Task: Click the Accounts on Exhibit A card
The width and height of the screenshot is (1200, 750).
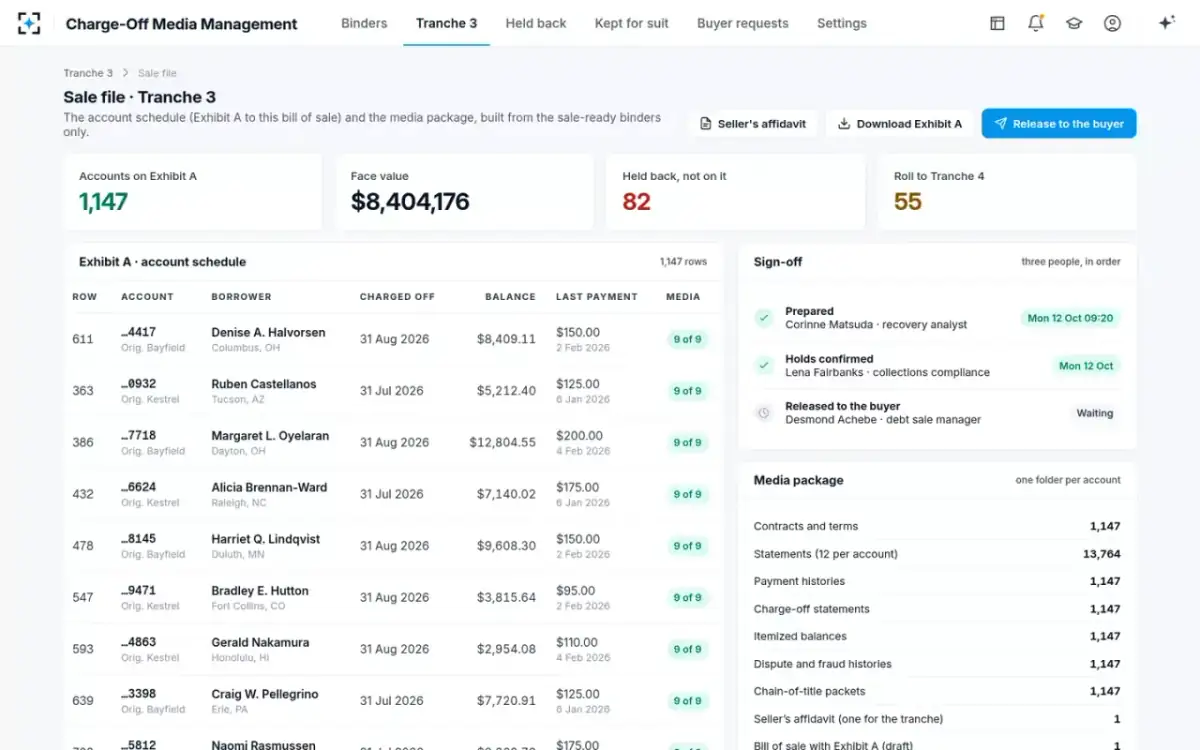Action: click(x=193, y=192)
